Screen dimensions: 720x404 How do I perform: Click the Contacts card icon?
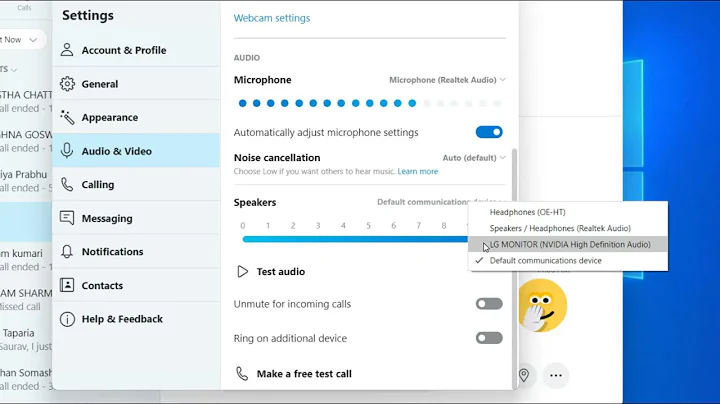point(67,285)
